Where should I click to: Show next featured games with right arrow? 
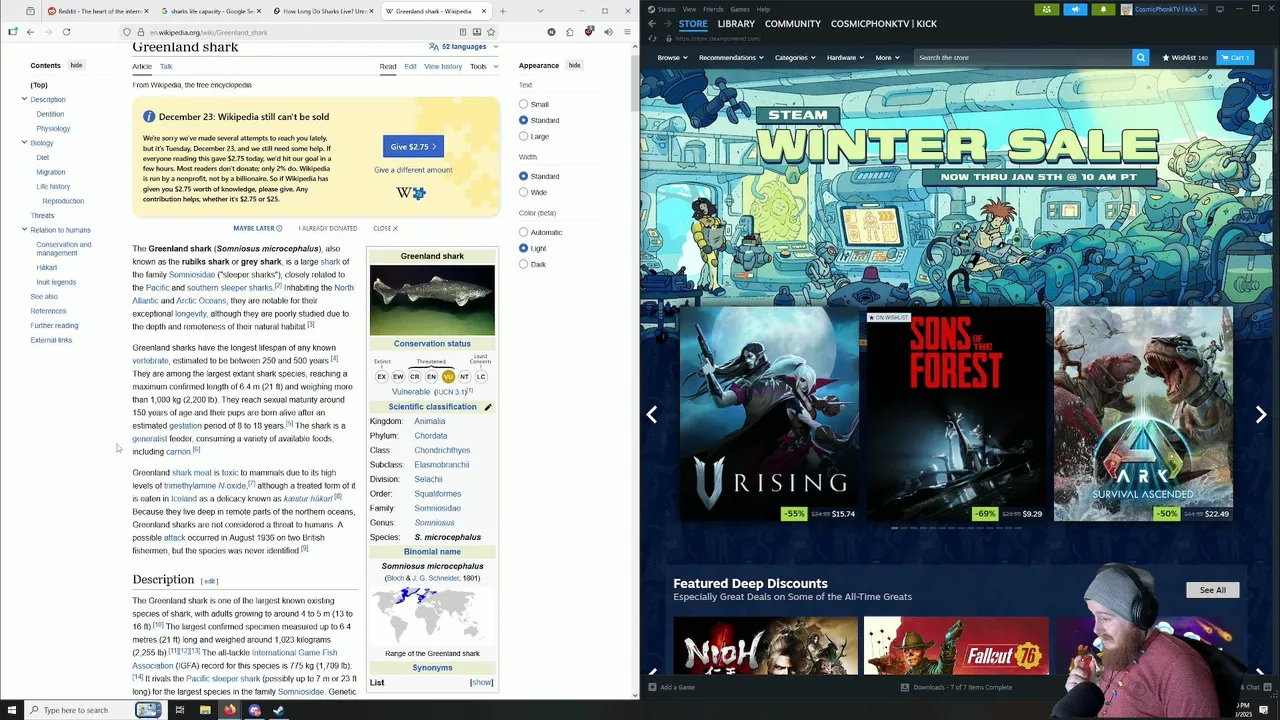pos(1261,414)
